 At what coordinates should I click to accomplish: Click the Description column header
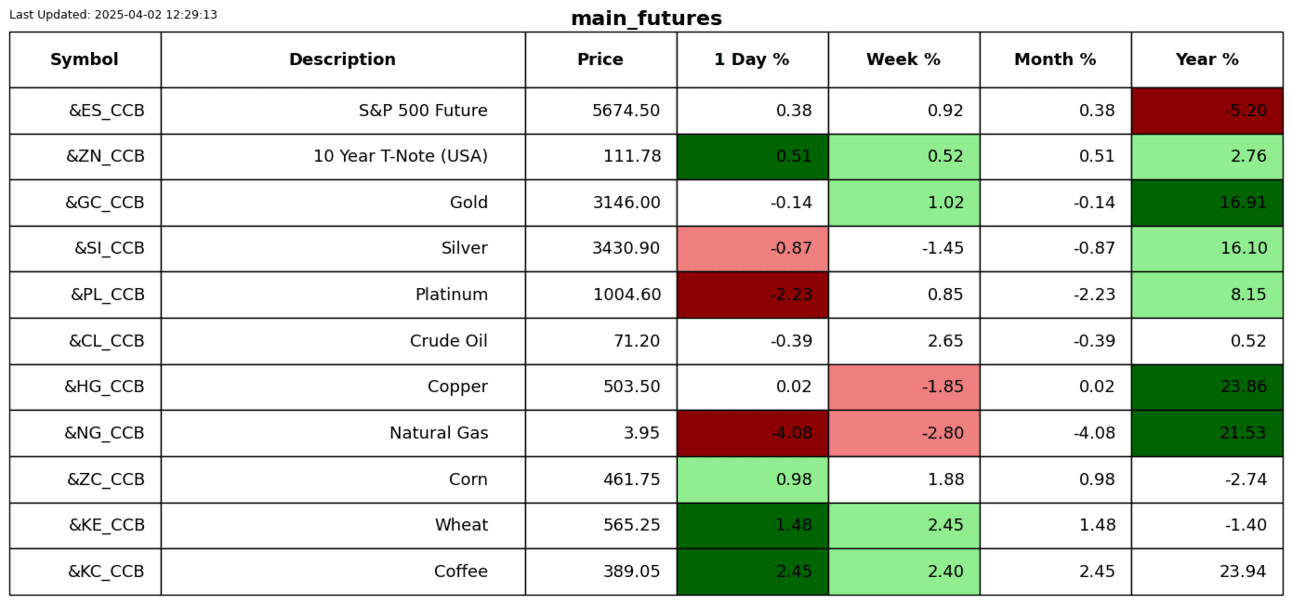(342, 60)
